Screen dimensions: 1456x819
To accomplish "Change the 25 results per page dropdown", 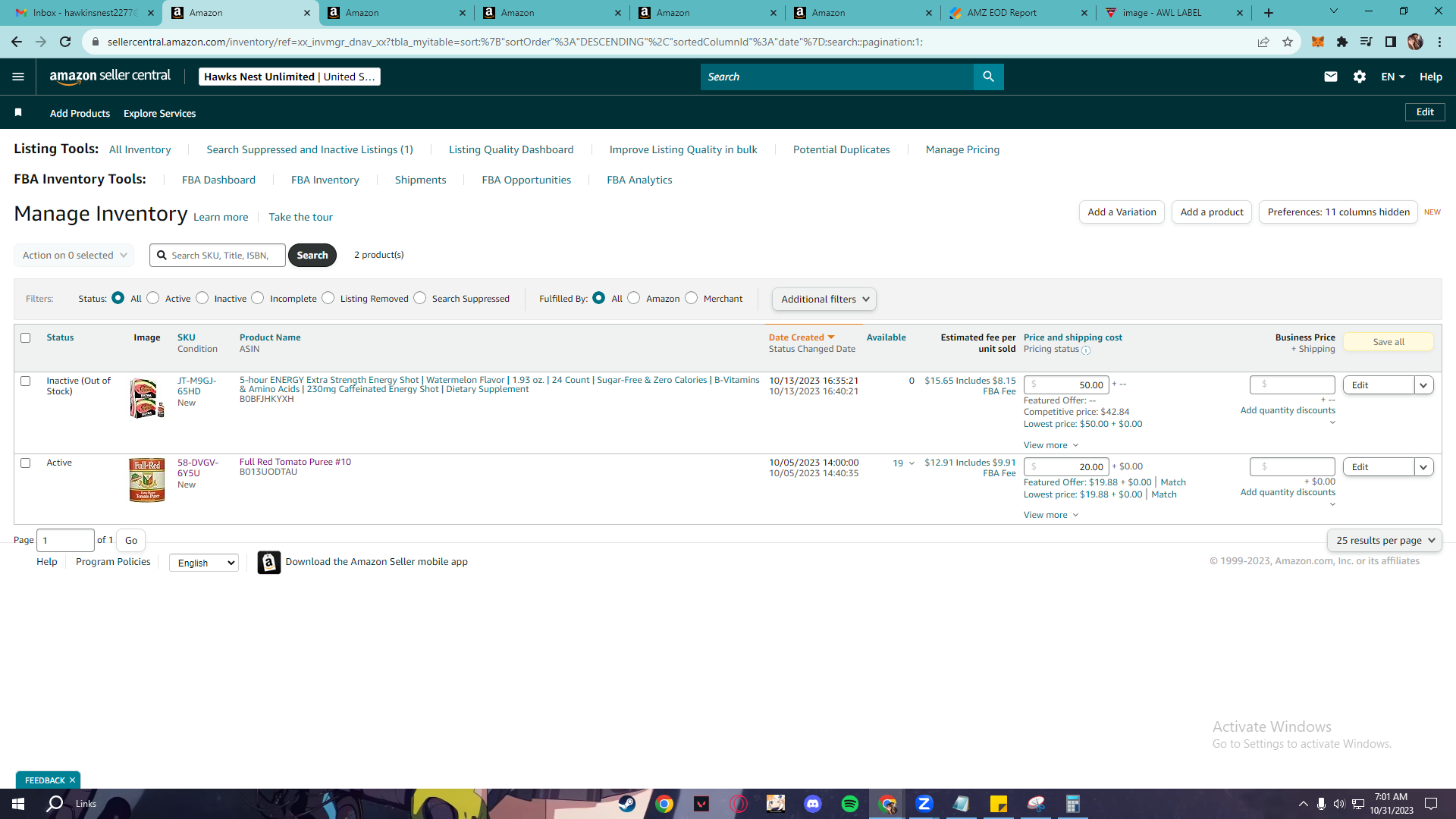I will point(1385,541).
